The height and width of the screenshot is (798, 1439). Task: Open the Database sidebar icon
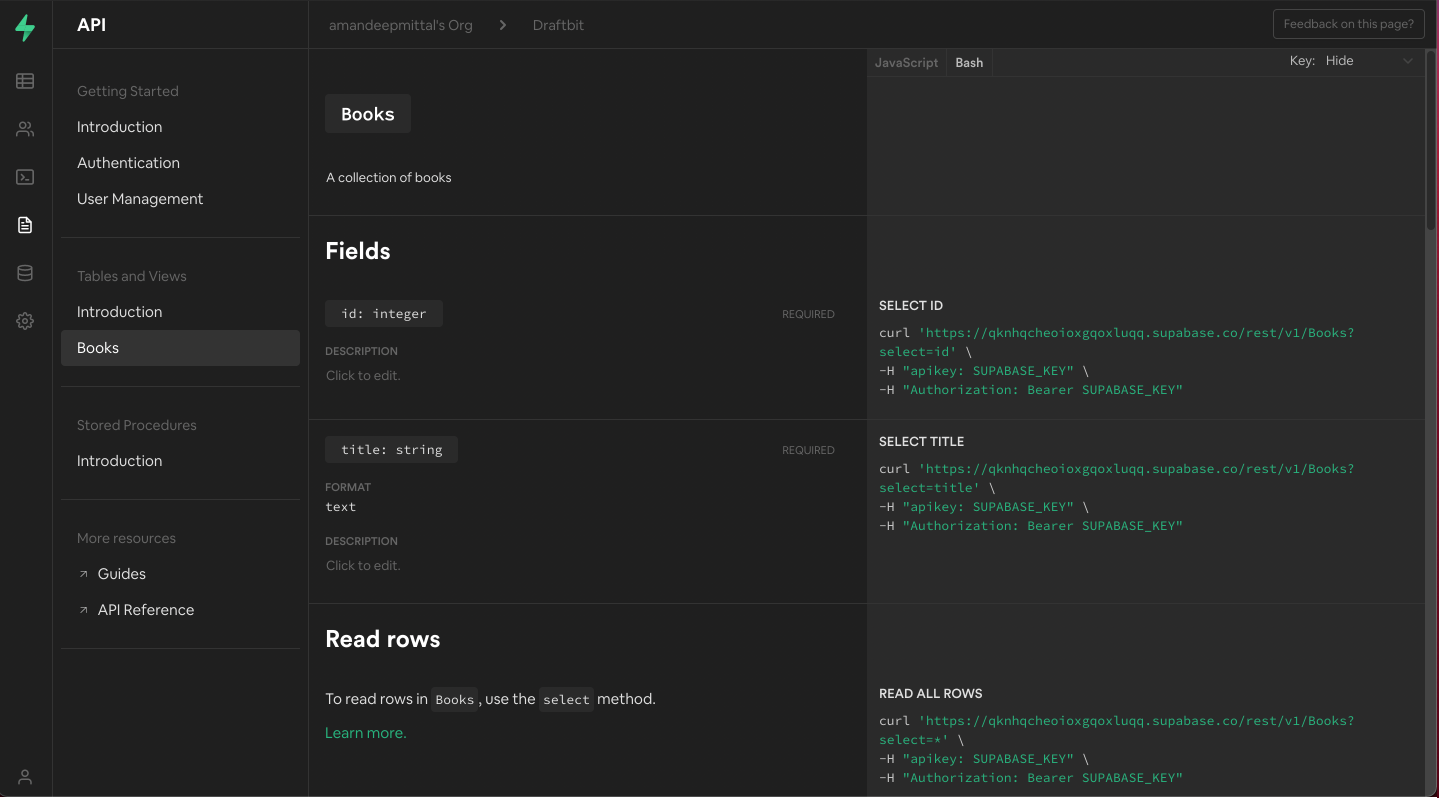click(25, 273)
